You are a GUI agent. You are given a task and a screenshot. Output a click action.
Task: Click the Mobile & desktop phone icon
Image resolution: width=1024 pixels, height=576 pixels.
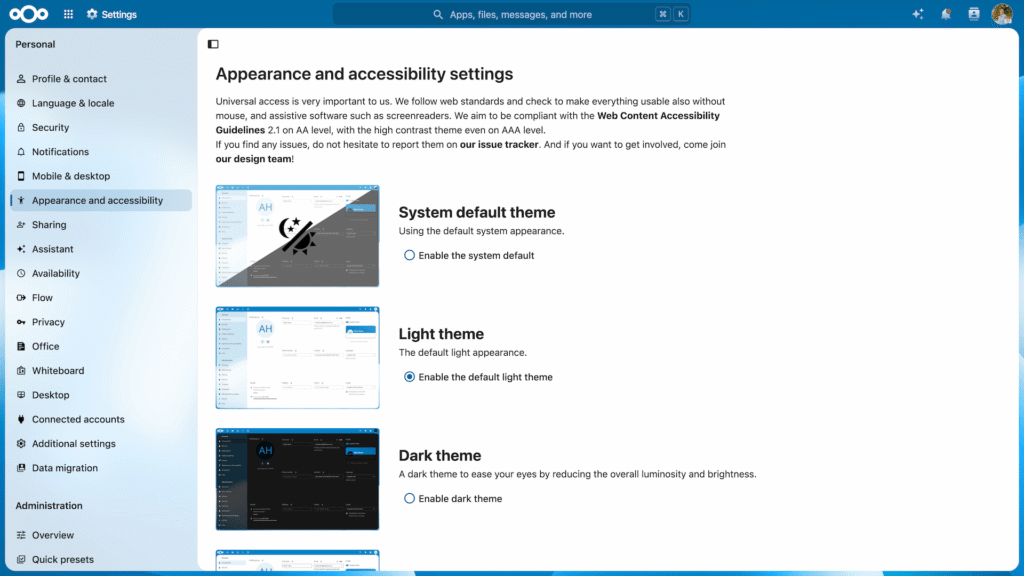coord(21,176)
